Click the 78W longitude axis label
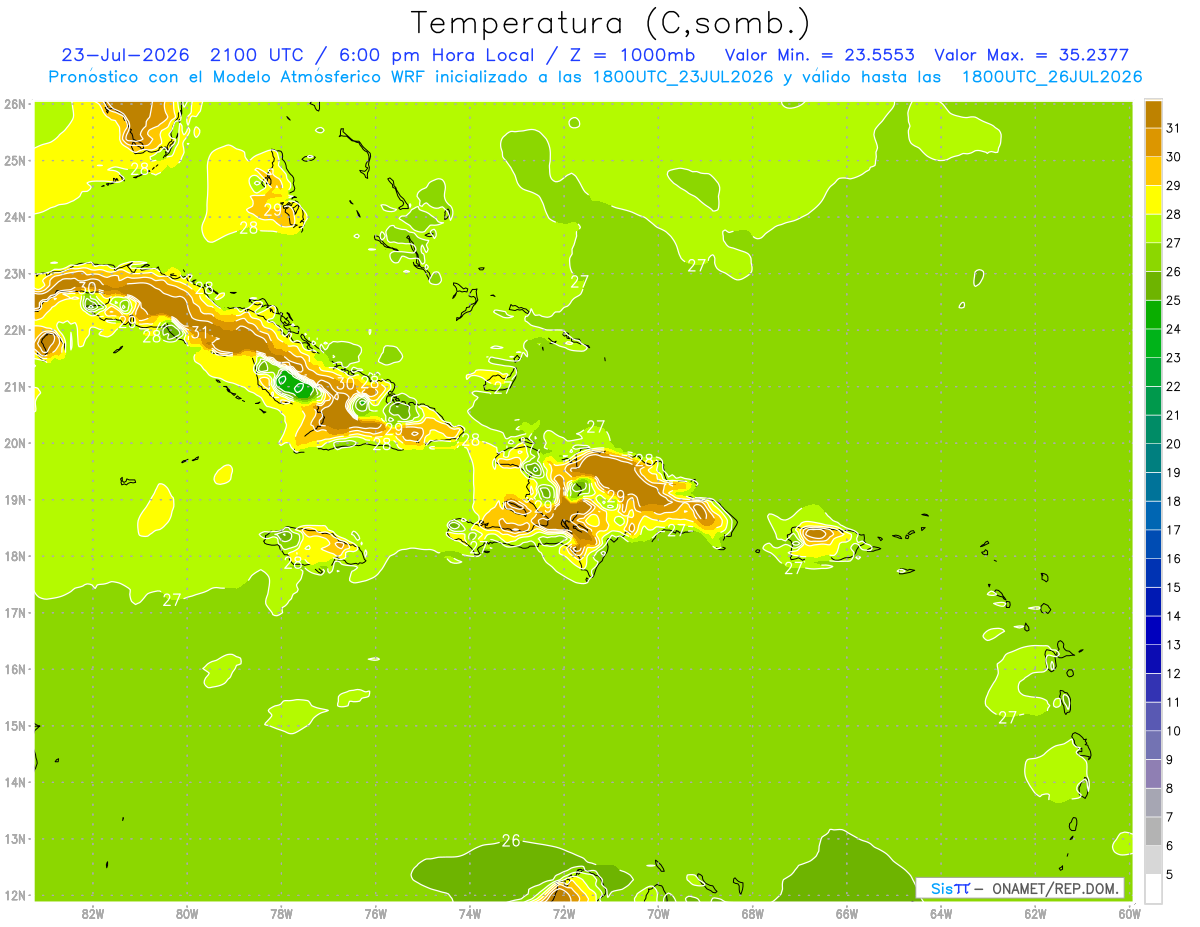 pyautogui.click(x=281, y=913)
